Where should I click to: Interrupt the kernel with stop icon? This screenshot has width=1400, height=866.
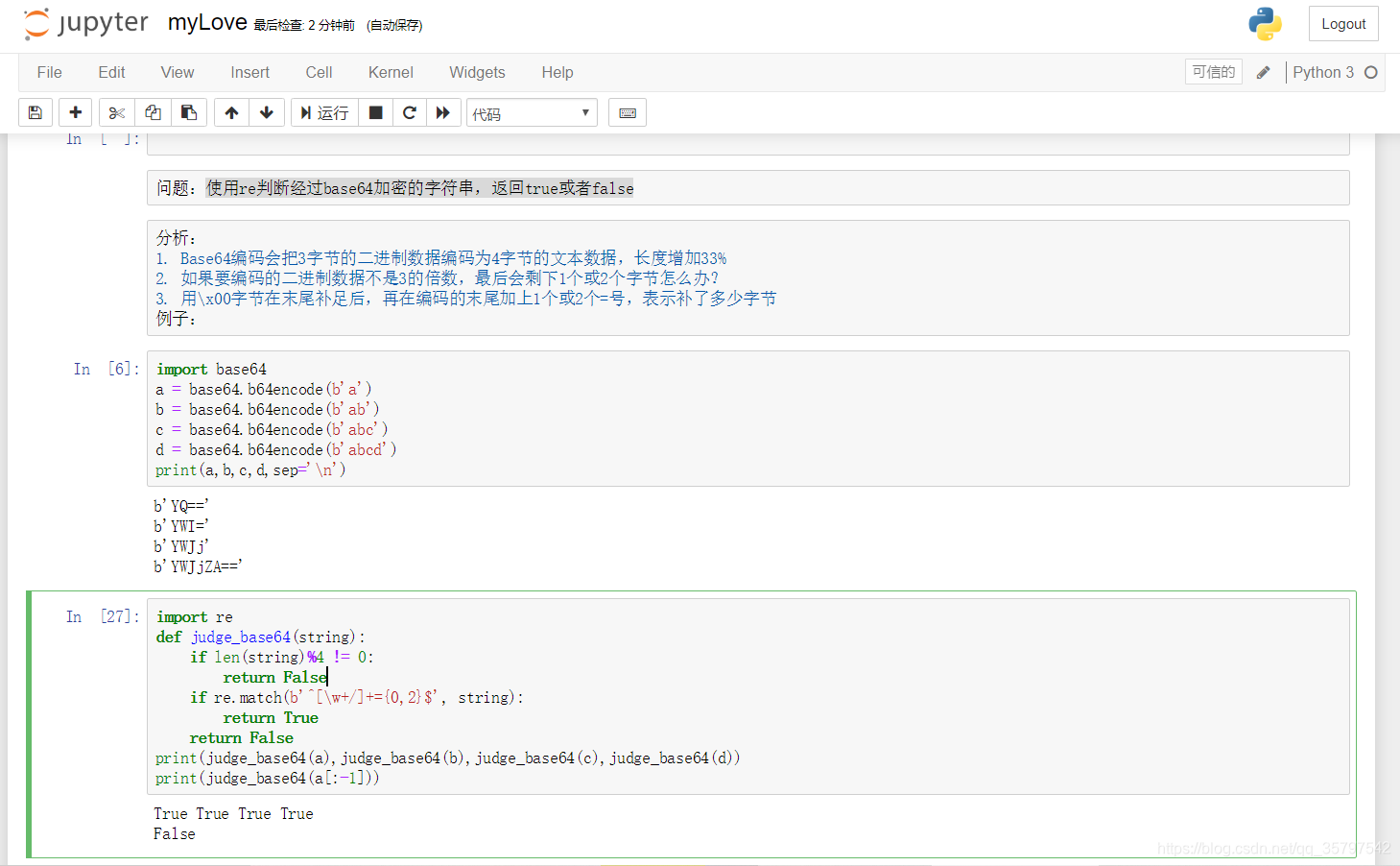coord(376,112)
